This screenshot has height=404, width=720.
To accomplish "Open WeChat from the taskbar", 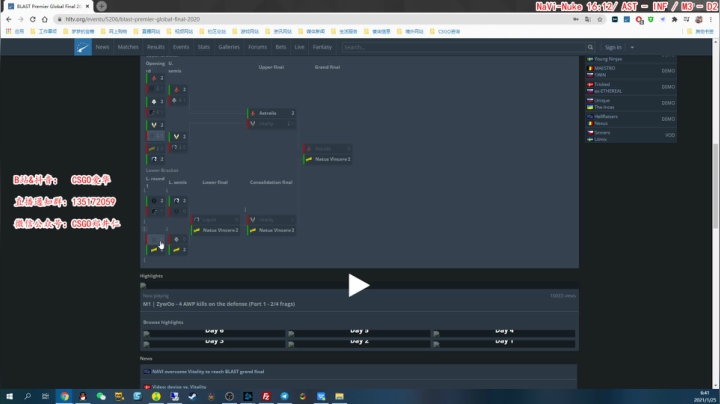I will [x=101, y=396].
